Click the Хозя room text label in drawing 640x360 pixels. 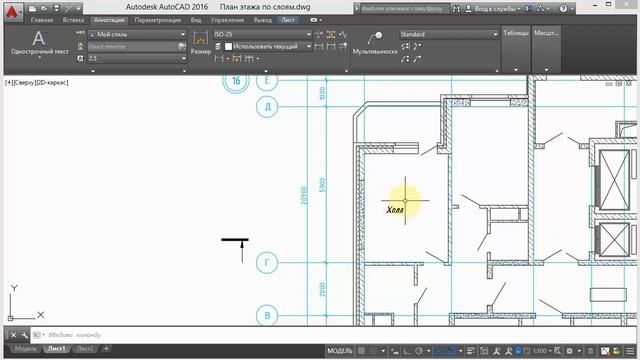(395, 210)
